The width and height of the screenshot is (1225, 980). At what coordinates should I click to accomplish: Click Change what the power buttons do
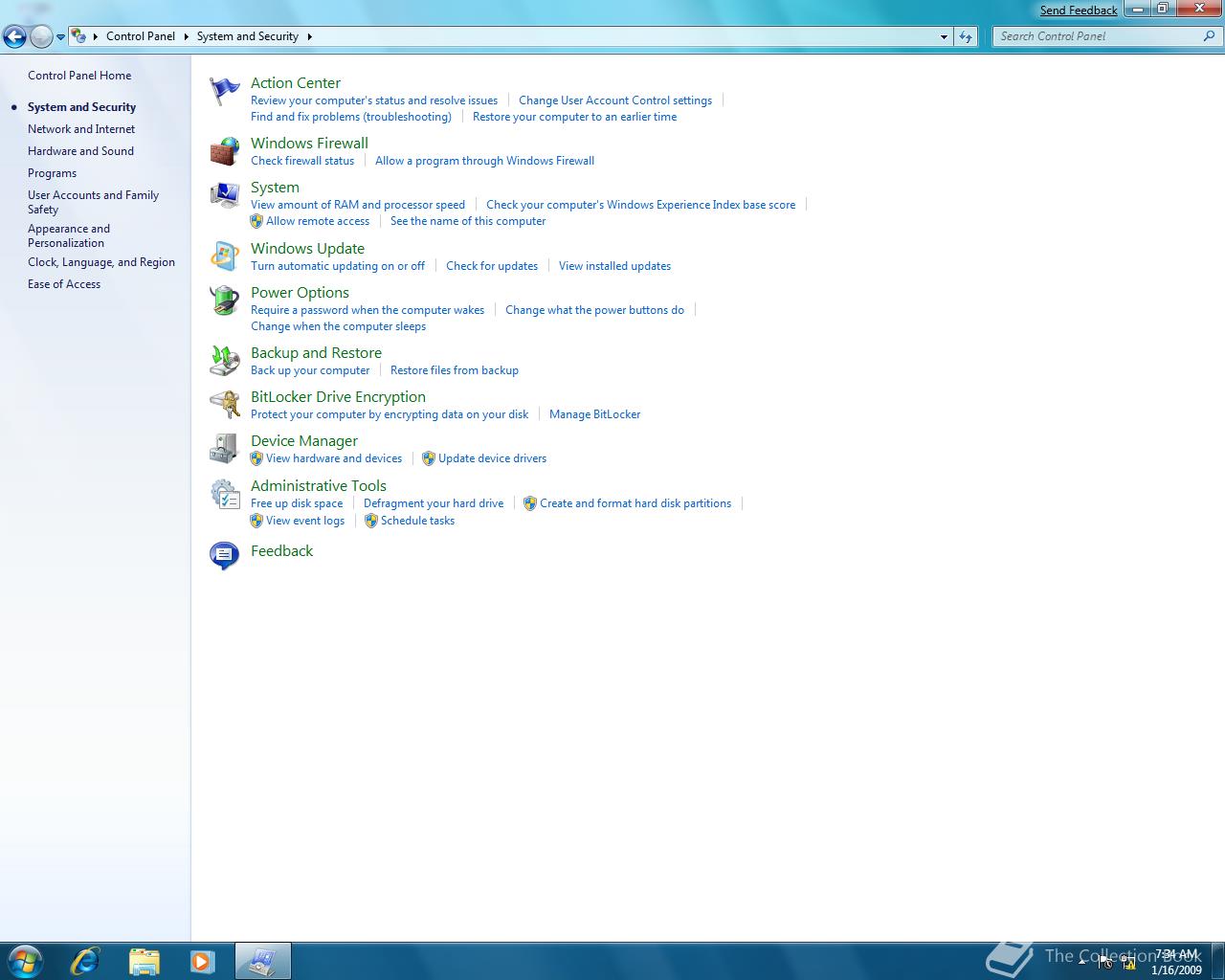click(594, 310)
